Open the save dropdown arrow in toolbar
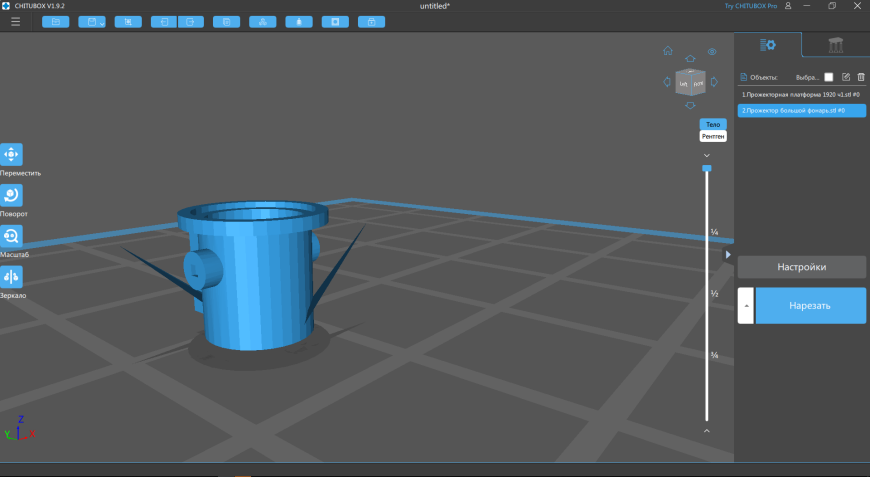Viewport: 870px width, 477px height. (x=101, y=22)
